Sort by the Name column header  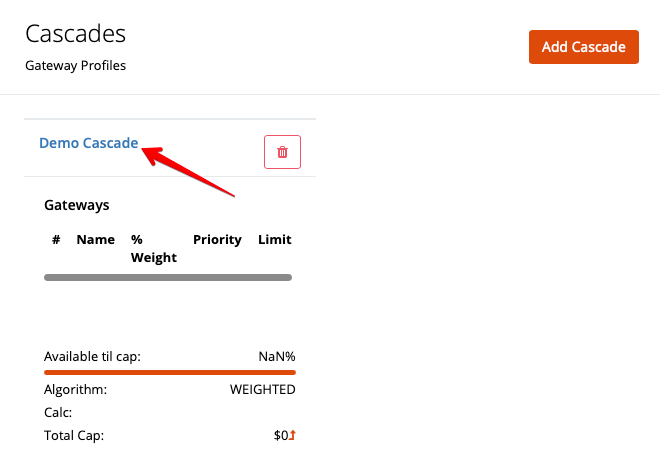[96, 240]
